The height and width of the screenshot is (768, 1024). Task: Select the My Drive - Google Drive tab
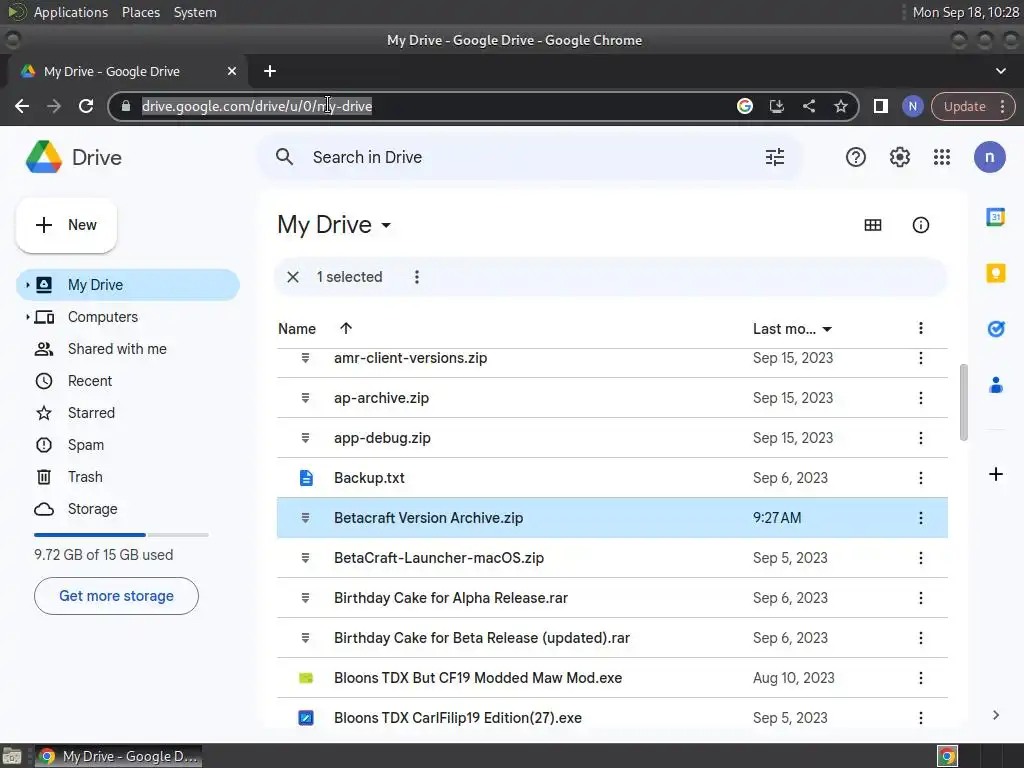(127, 71)
